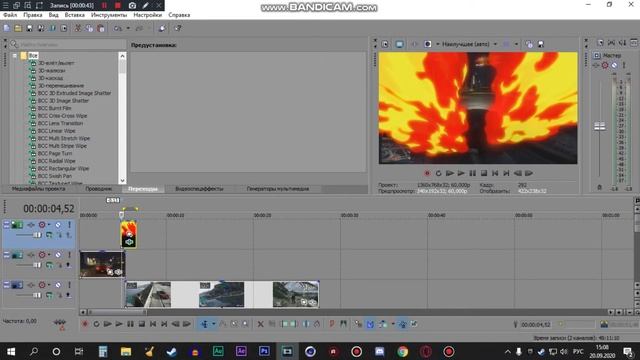This screenshot has height=360, width=640.
Task: Open the Файл menu
Action: coord(10,15)
